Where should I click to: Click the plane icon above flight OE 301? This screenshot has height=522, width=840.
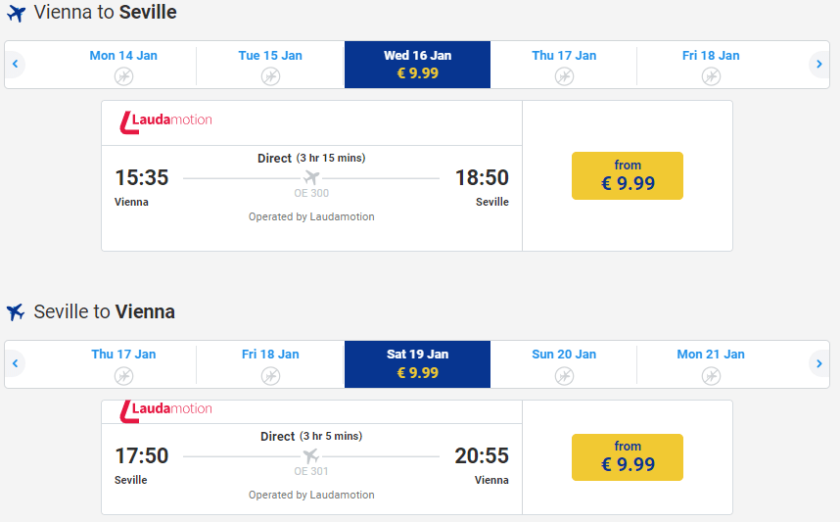pyautogui.click(x=311, y=456)
